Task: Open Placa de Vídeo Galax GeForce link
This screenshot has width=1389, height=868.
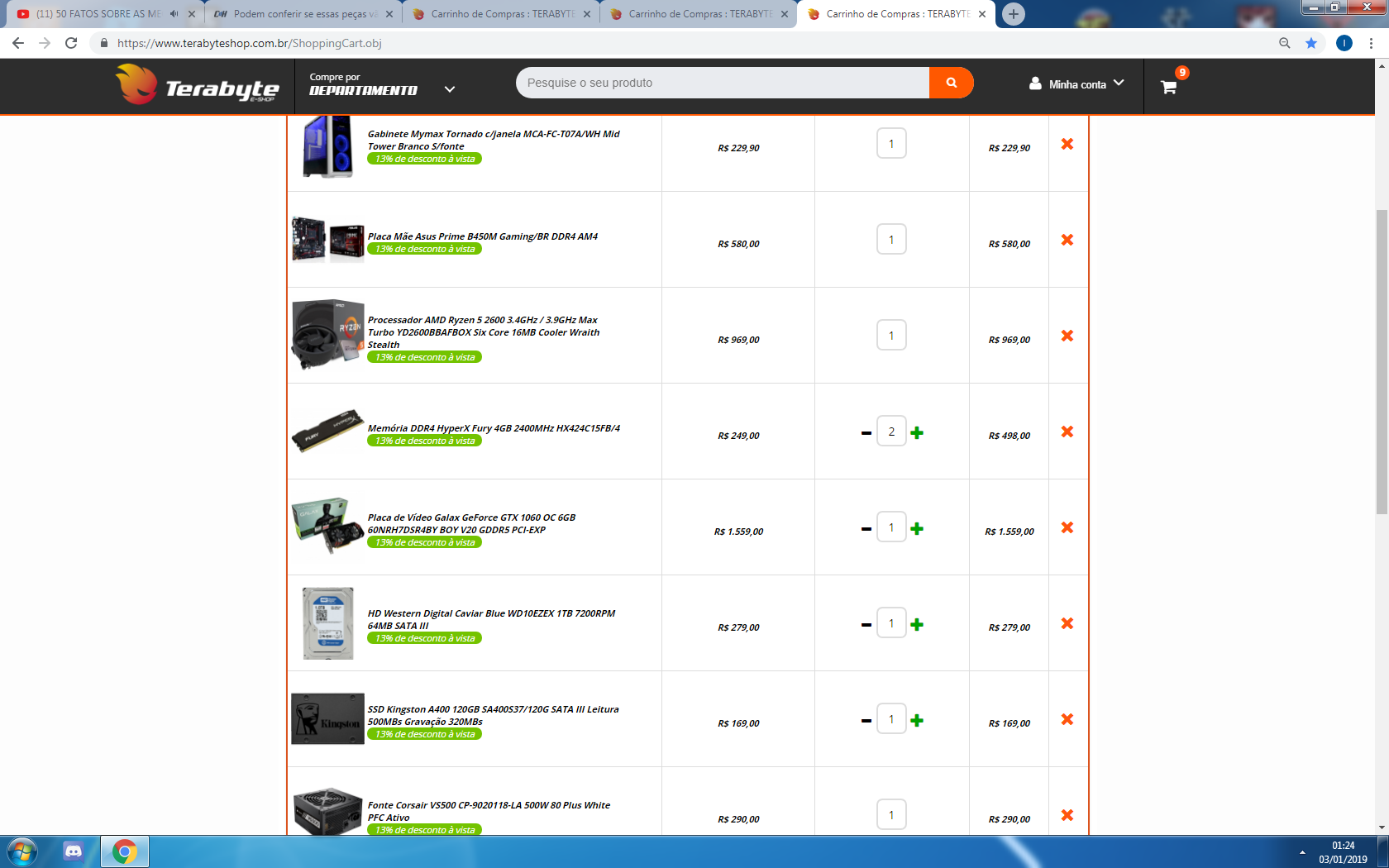Action: click(x=471, y=523)
